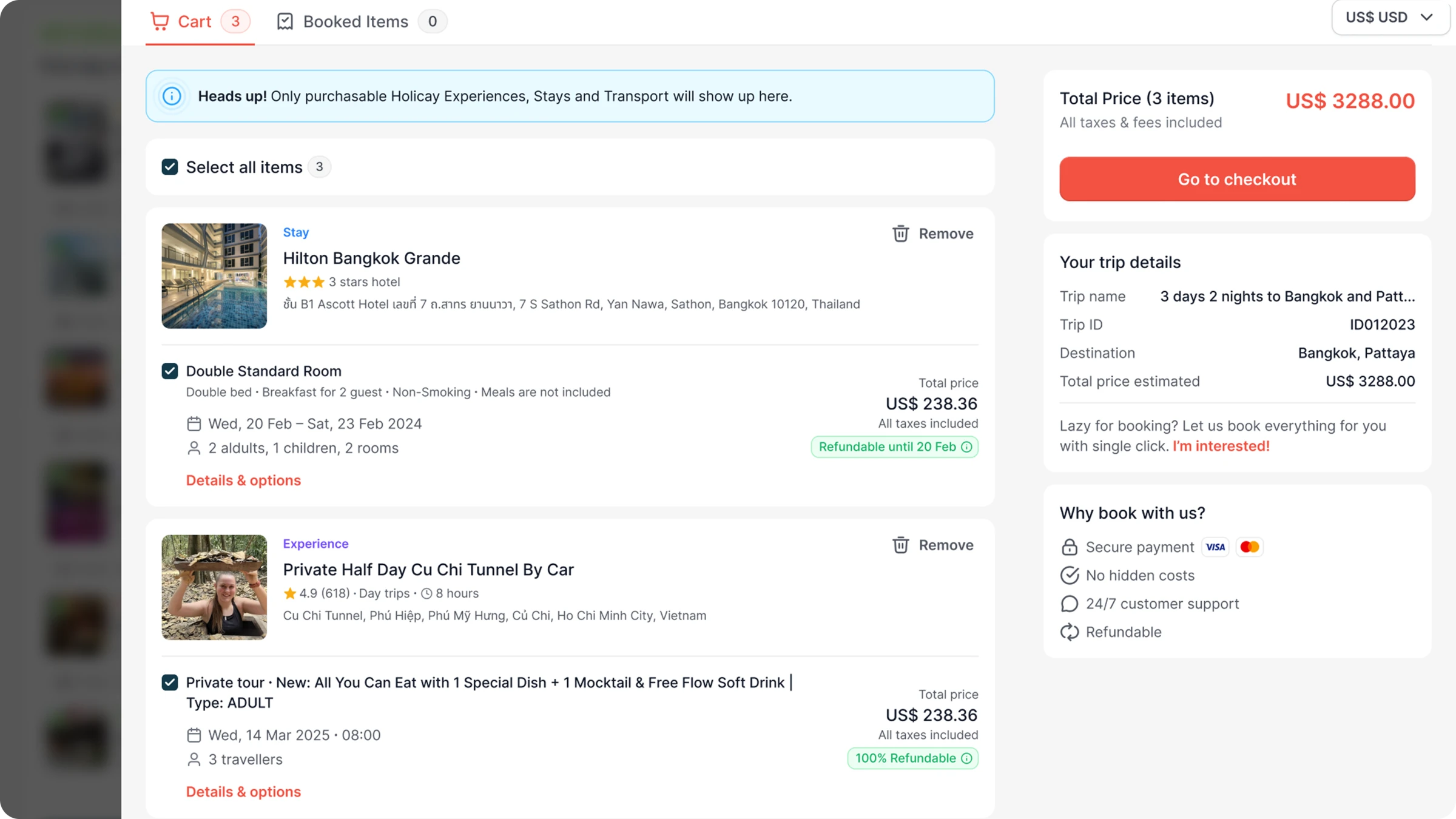Uncheck the Private tour ADULT checkbox
The image size is (1456, 819).
click(x=170, y=682)
